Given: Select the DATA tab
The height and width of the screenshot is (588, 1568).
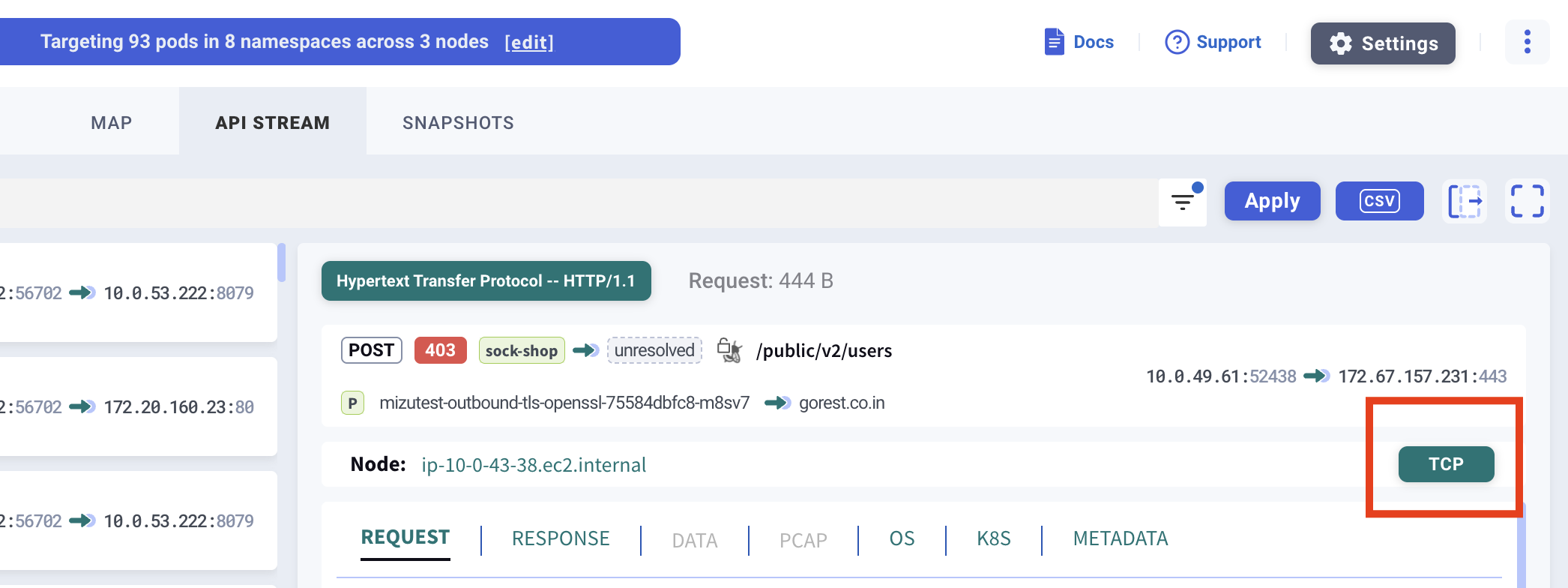Looking at the screenshot, I should [x=695, y=540].
